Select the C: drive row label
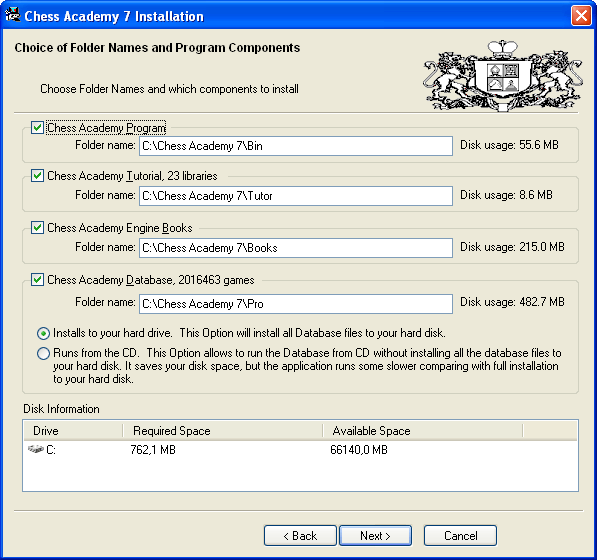597x560 pixels. tap(51, 450)
